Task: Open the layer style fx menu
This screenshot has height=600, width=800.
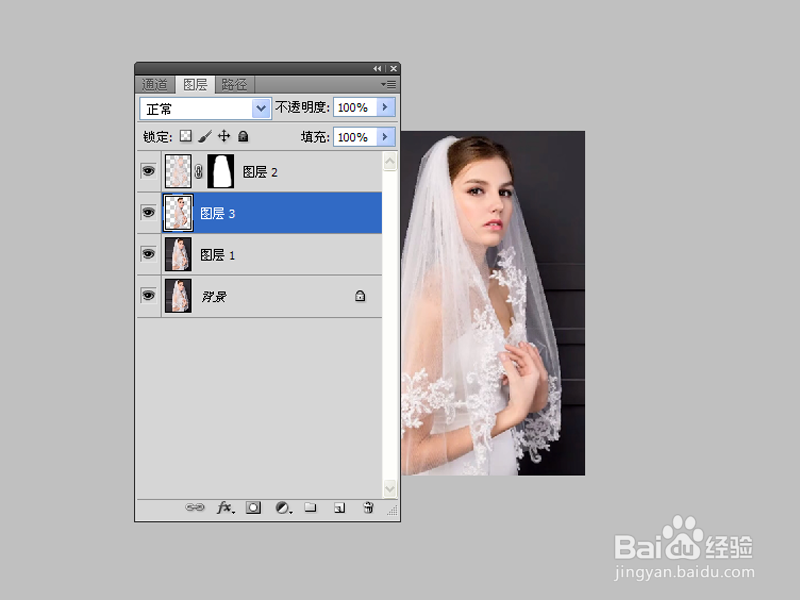Action: pyautogui.click(x=226, y=507)
